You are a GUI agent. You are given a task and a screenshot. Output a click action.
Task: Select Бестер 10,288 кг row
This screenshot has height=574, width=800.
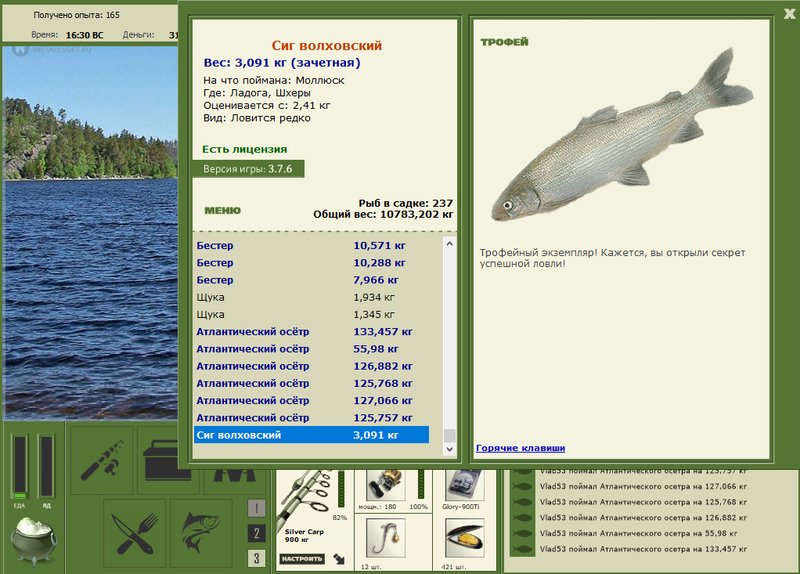point(311,263)
